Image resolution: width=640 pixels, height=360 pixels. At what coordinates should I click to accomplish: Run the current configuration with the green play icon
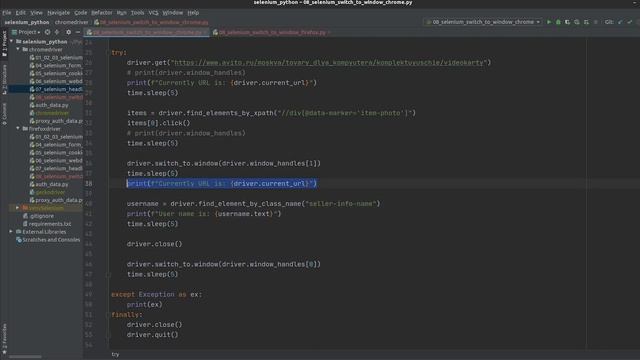point(549,22)
